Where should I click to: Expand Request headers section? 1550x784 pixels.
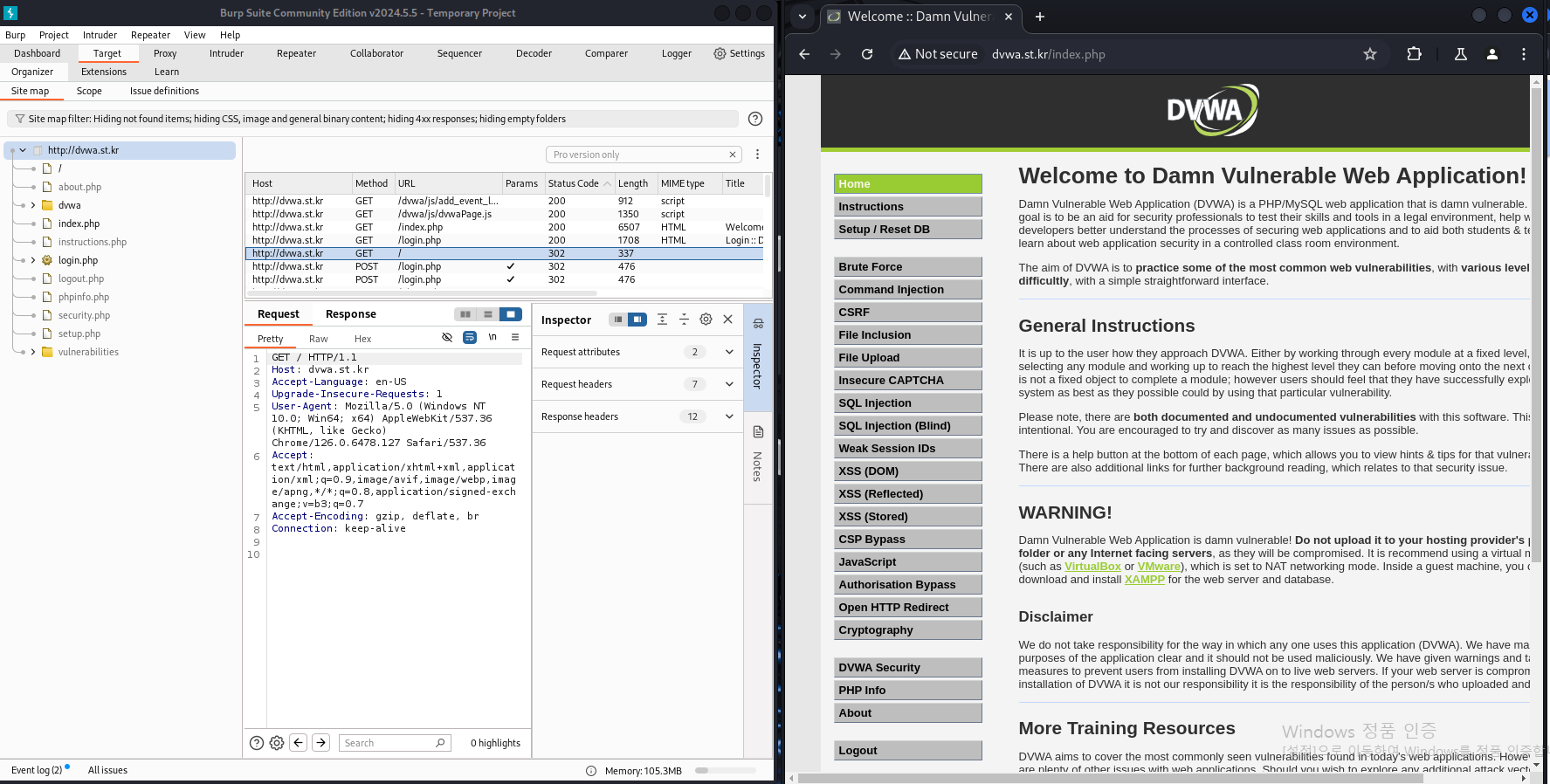(x=729, y=384)
